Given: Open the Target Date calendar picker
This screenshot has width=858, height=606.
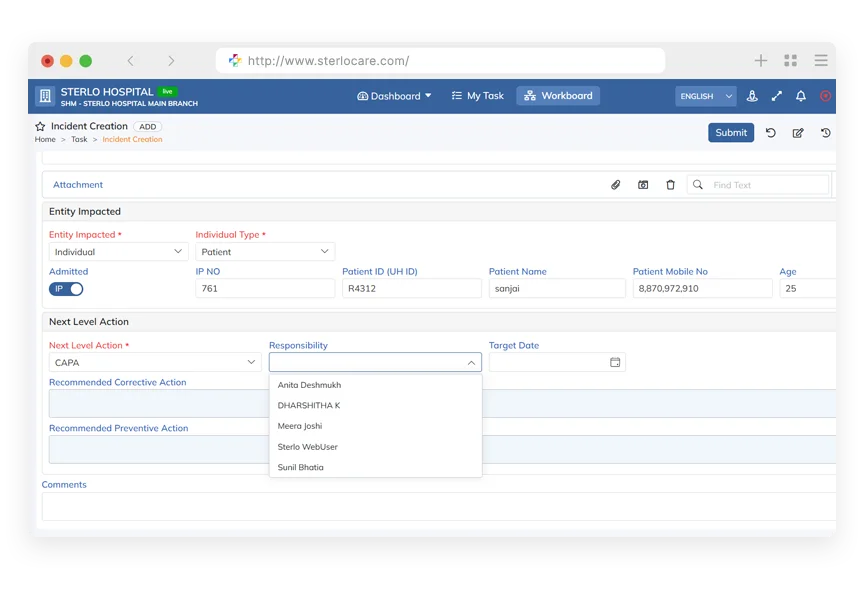Looking at the screenshot, I should coord(615,362).
